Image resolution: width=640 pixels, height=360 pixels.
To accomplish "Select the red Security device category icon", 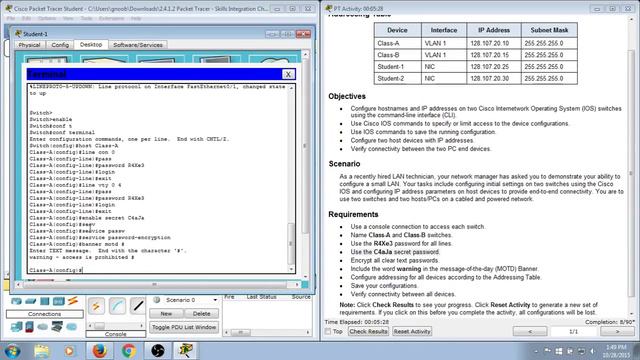I will click(29, 327).
